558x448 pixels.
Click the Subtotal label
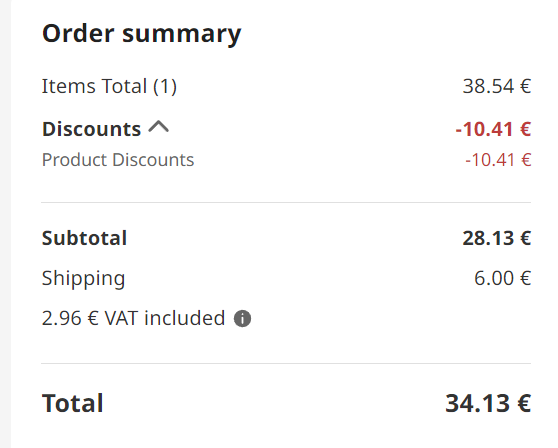pyautogui.click(x=84, y=238)
